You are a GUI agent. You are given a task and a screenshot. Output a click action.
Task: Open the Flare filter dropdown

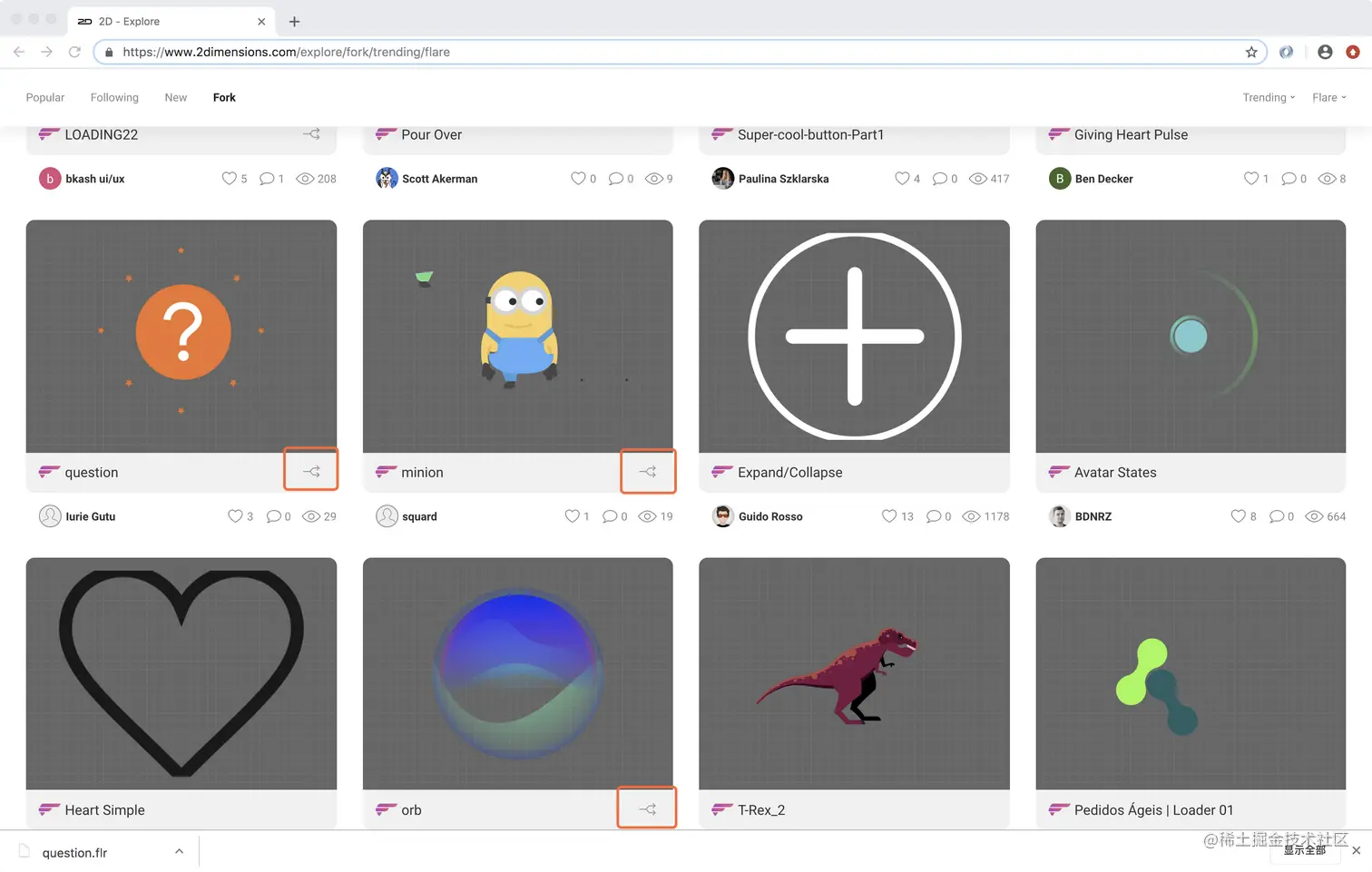1329,98
